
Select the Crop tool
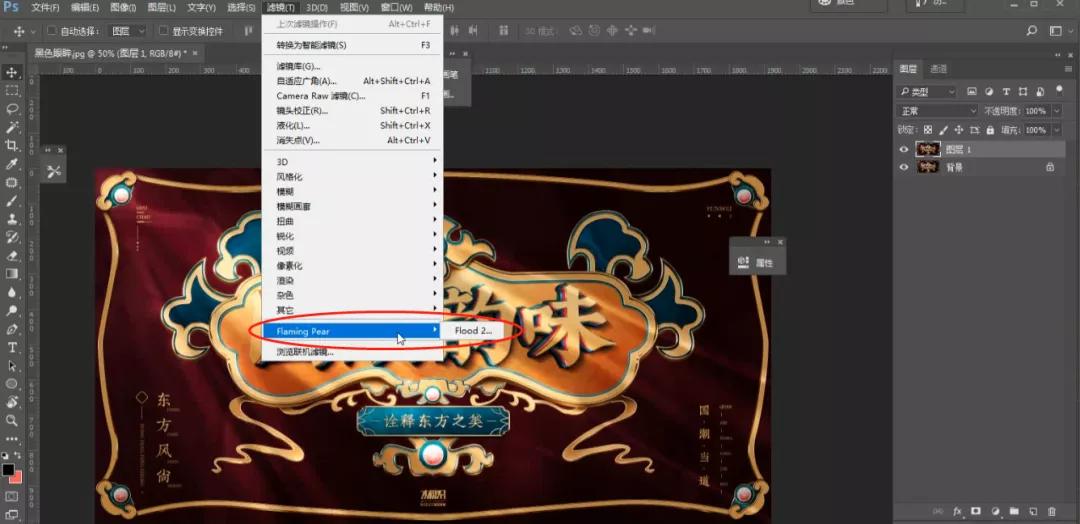pos(12,145)
